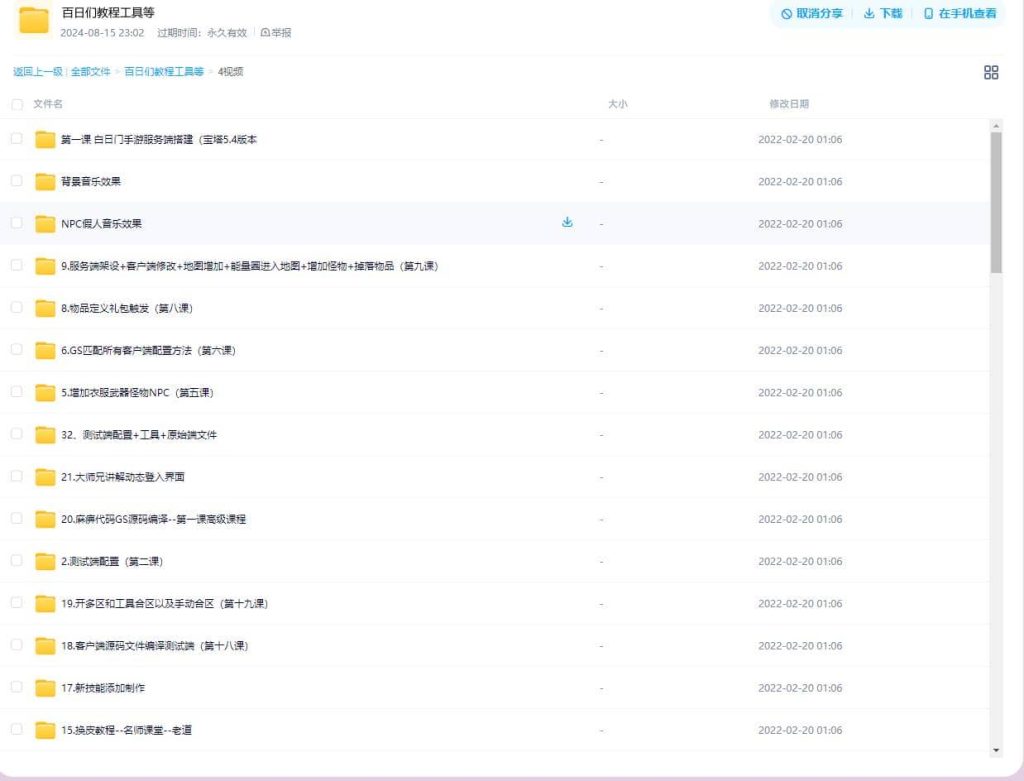Click the scrollbar up arrow

coord(996,125)
